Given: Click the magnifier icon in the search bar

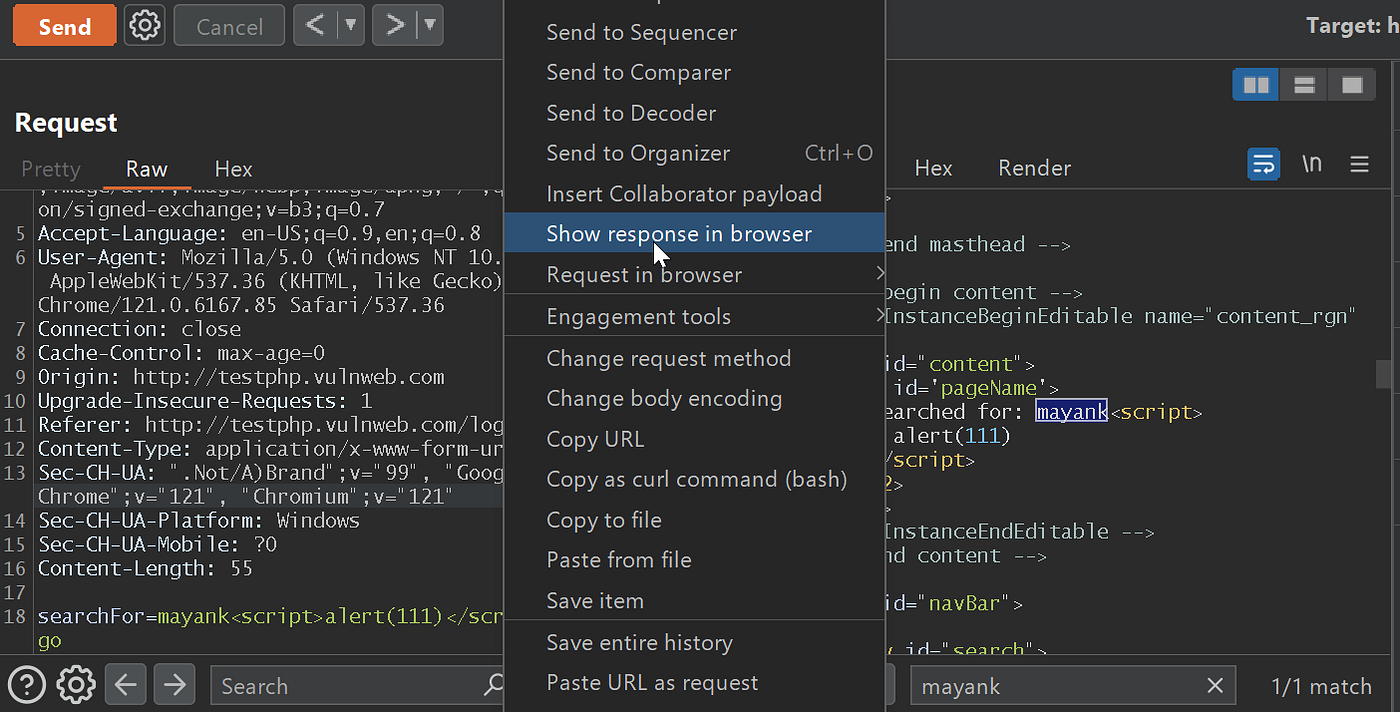Looking at the screenshot, I should [x=492, y=685].
